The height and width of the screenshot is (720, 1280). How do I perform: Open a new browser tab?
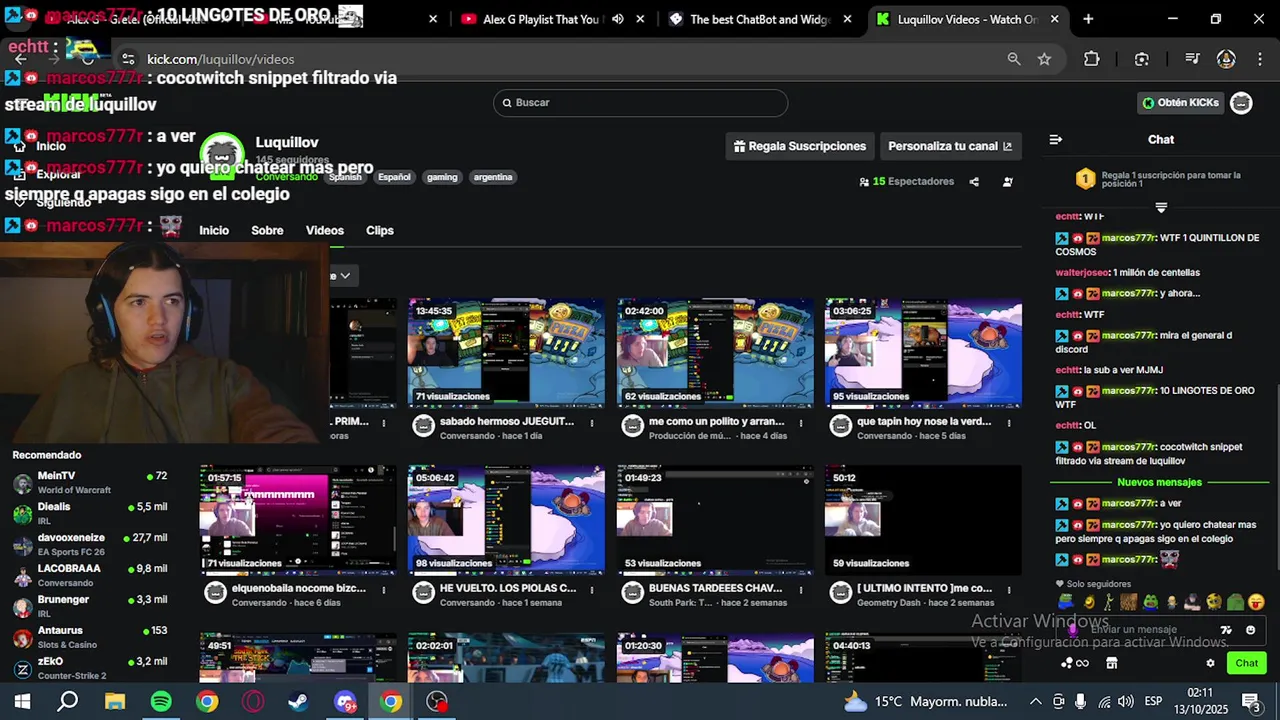pos(1088,19)
